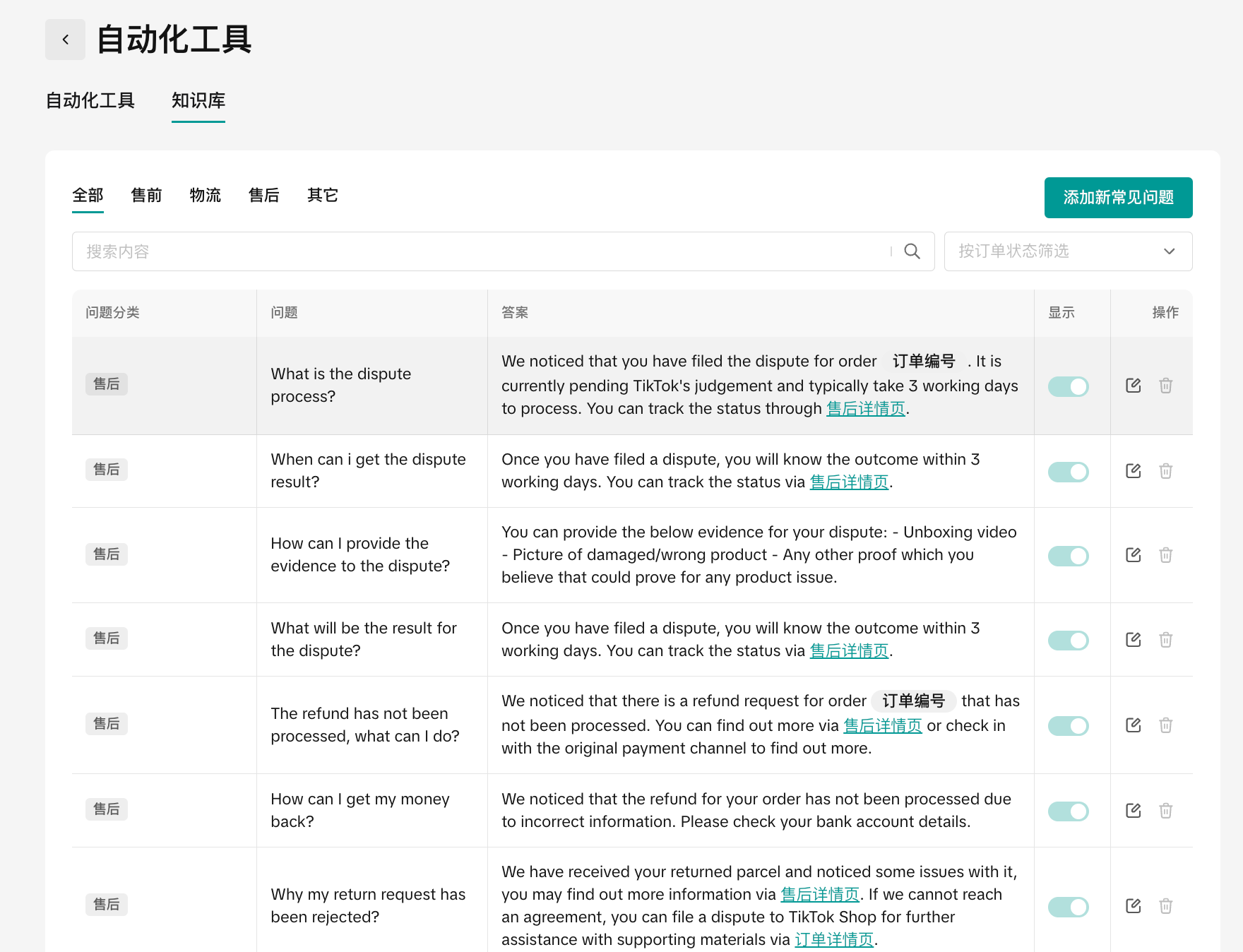Edit 'How can I get my money back' entry
The height and width of the screenshot is (952, 1243).
pos(1133,811)
